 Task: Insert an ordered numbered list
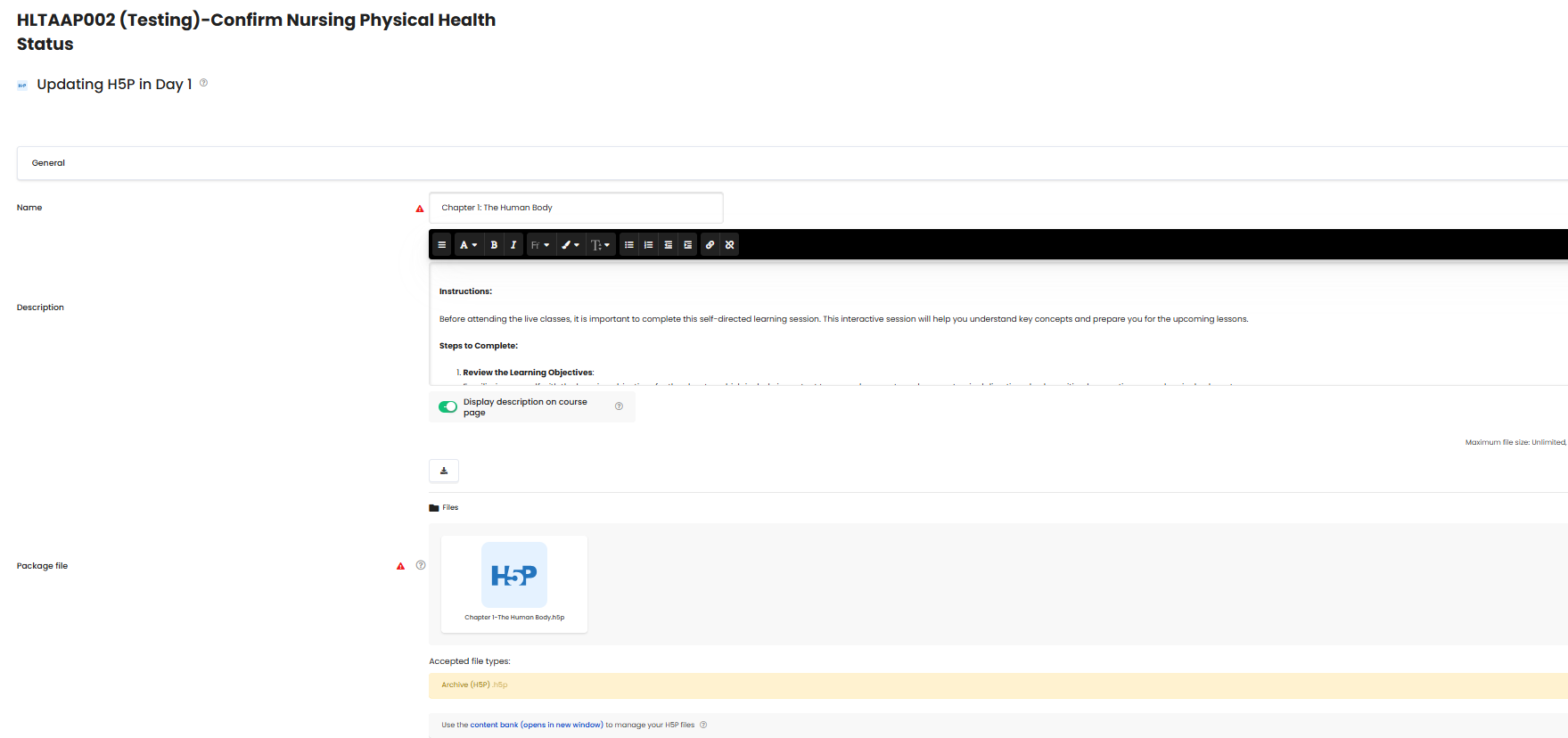649,245
